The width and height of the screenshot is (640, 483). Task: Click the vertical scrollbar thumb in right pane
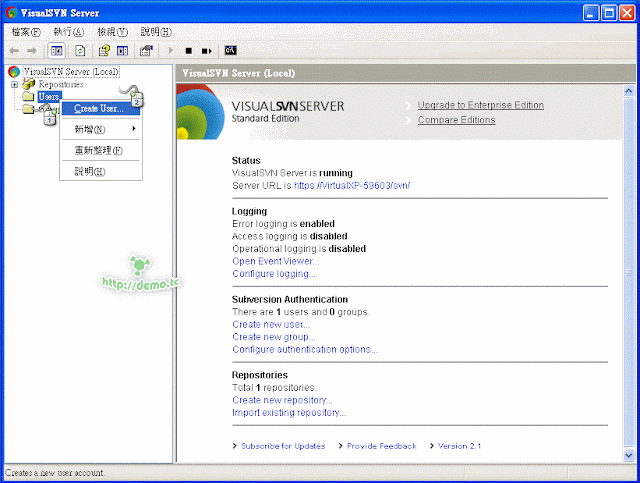(629, 273)
